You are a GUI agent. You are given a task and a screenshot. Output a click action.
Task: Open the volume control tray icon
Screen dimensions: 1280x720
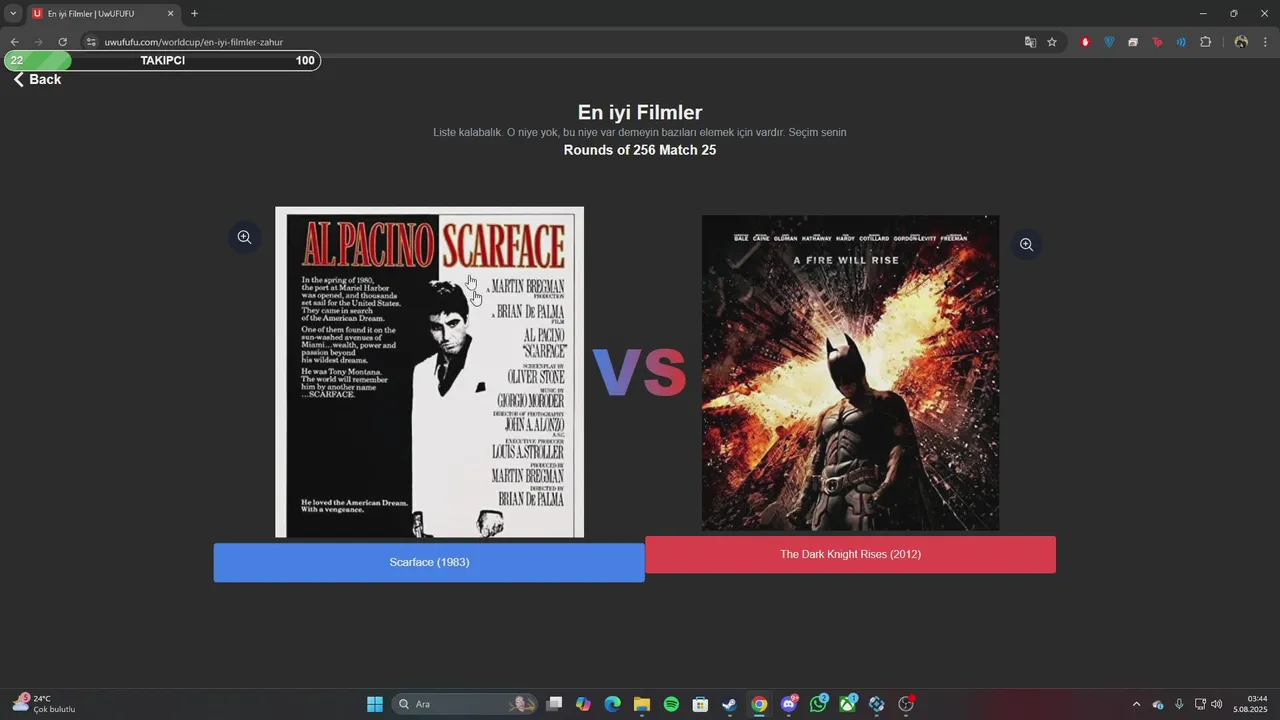pos(1217,704)
